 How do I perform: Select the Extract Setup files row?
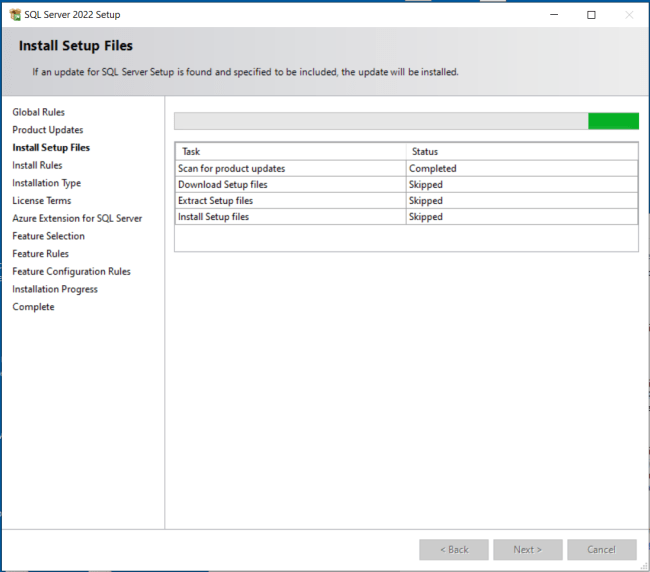(406, 201)
